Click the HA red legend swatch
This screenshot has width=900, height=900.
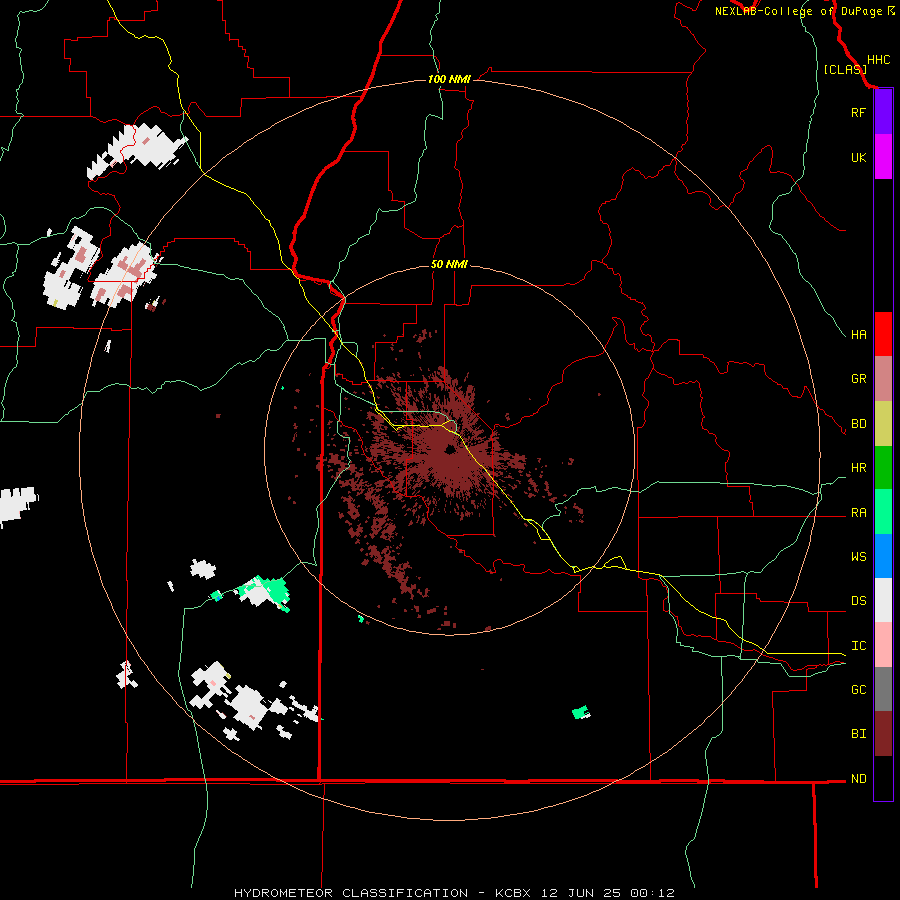click(883, 334)
